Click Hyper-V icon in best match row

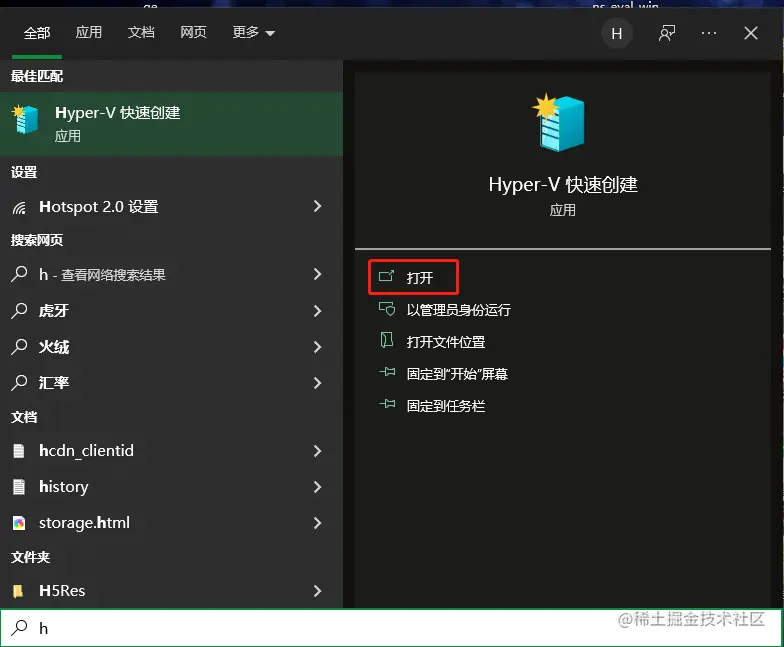(x=26, y=119)
